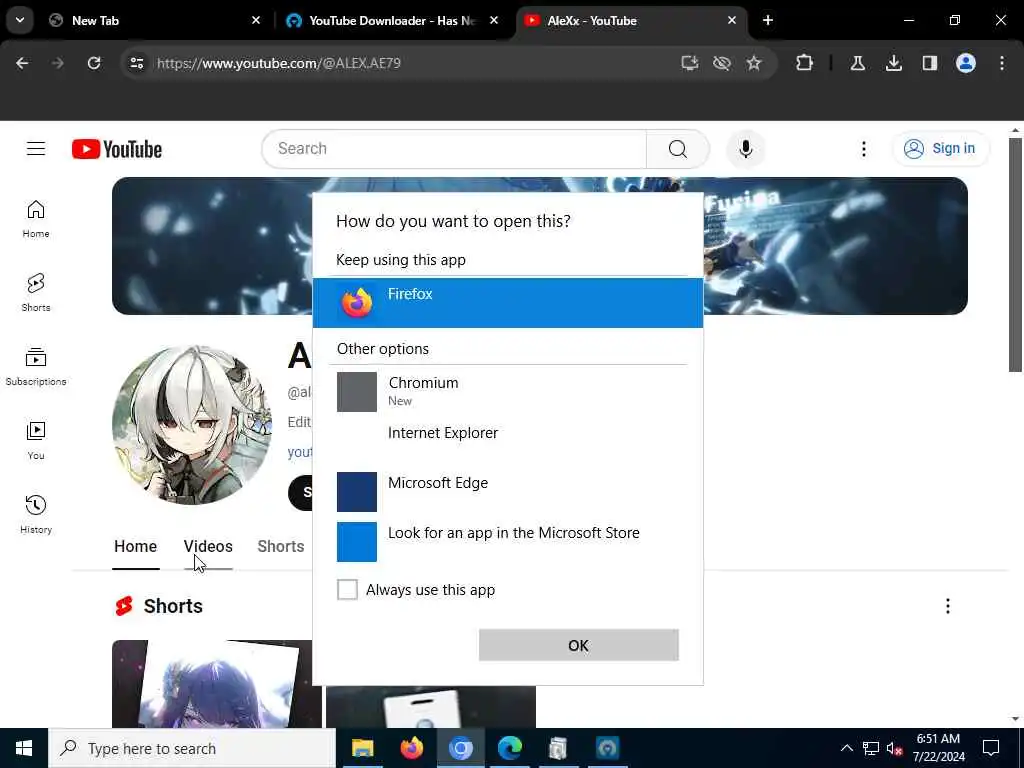Click the Sign in button
This screenshot has width=1024, height=768.
click(940, 149)
